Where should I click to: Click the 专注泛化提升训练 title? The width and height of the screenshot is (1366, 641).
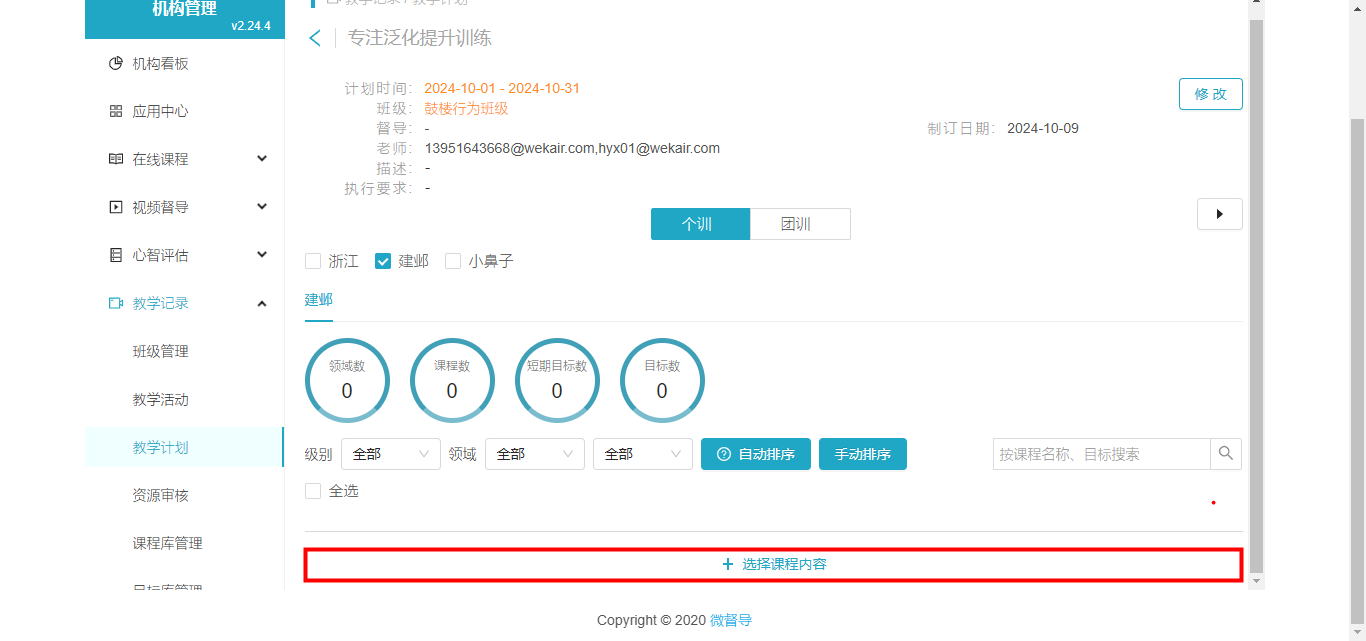(x=420, y=39)
